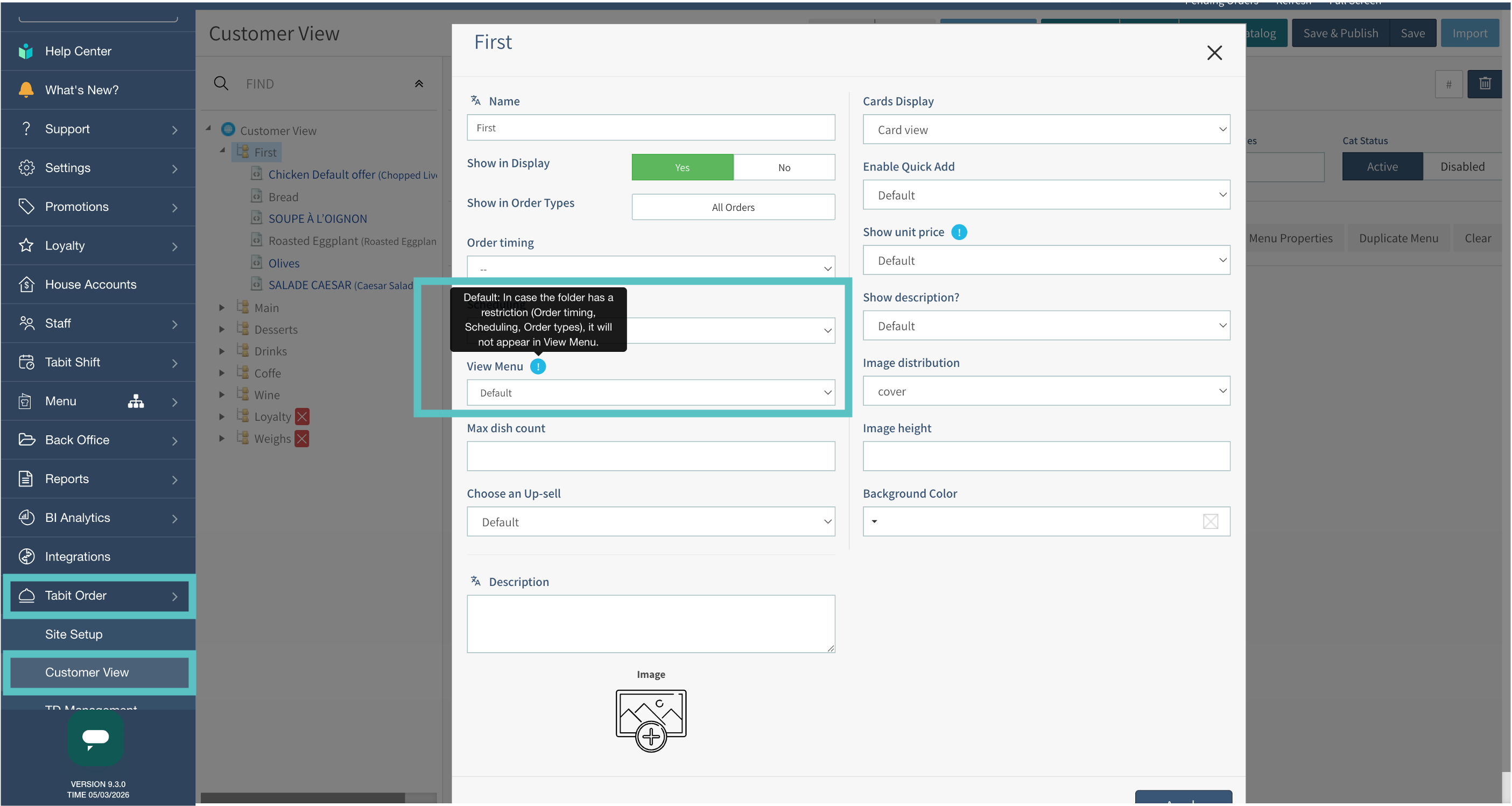This screenshot has width=1512, height=806.
Task: Click the Import button
Action: [1469, 33]
